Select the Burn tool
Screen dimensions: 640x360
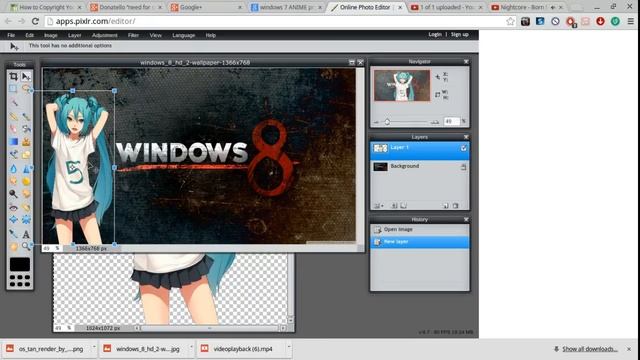click(26, 194)
